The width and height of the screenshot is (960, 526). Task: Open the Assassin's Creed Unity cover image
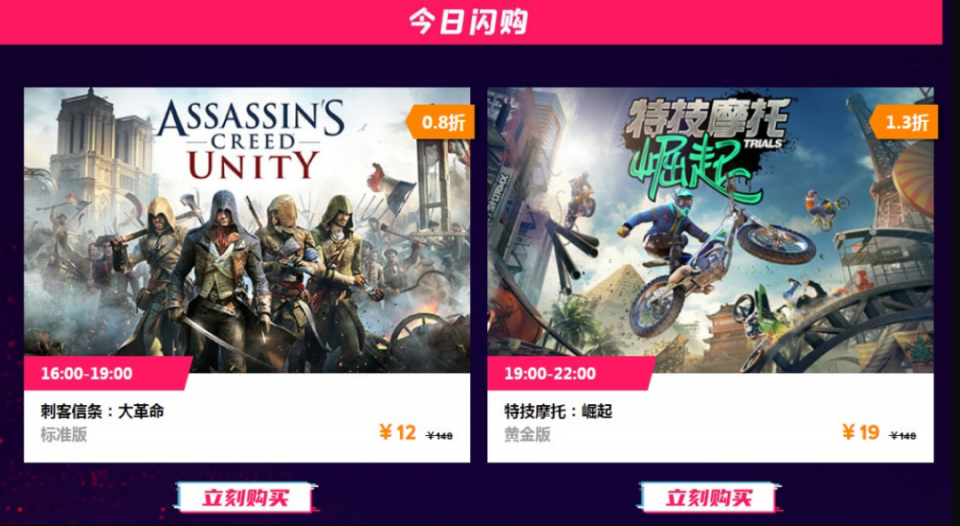(247, 230)
